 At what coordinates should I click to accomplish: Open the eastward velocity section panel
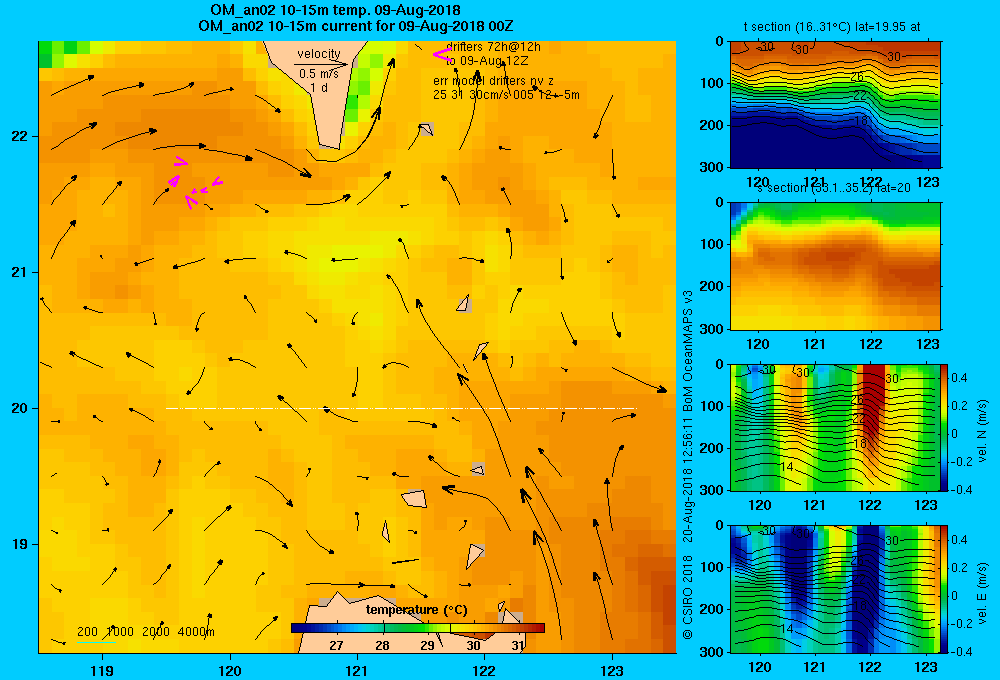coord(835,589)
